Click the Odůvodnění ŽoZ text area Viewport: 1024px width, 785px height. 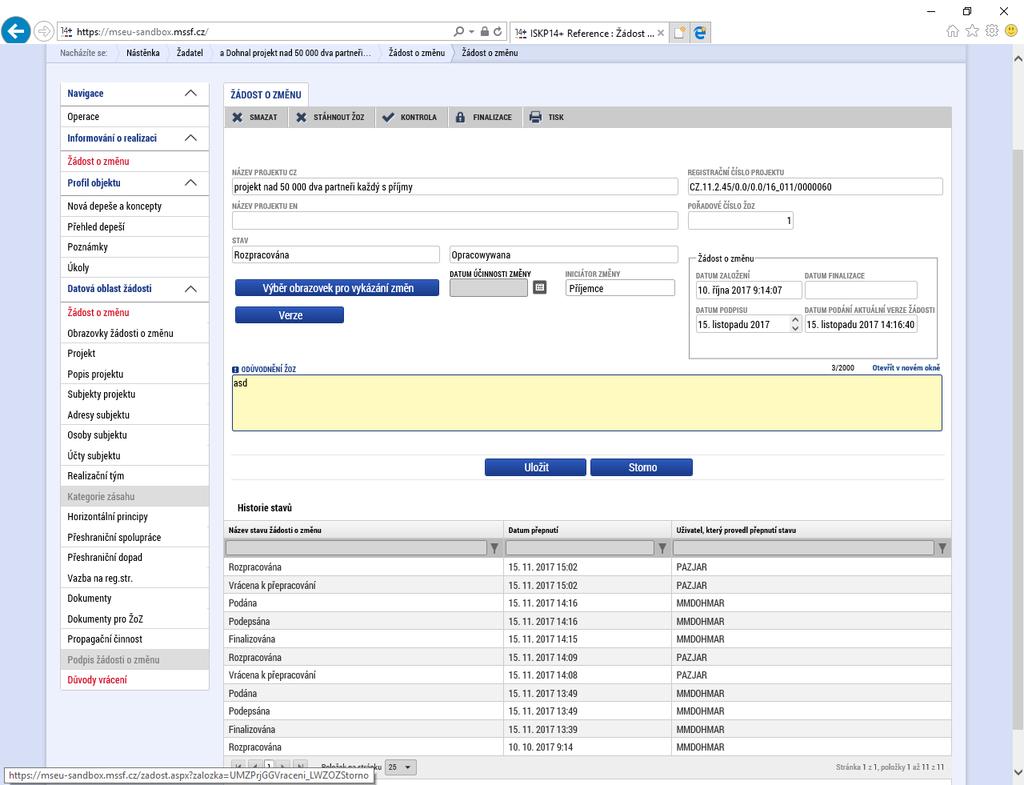(x=586, y=403)
